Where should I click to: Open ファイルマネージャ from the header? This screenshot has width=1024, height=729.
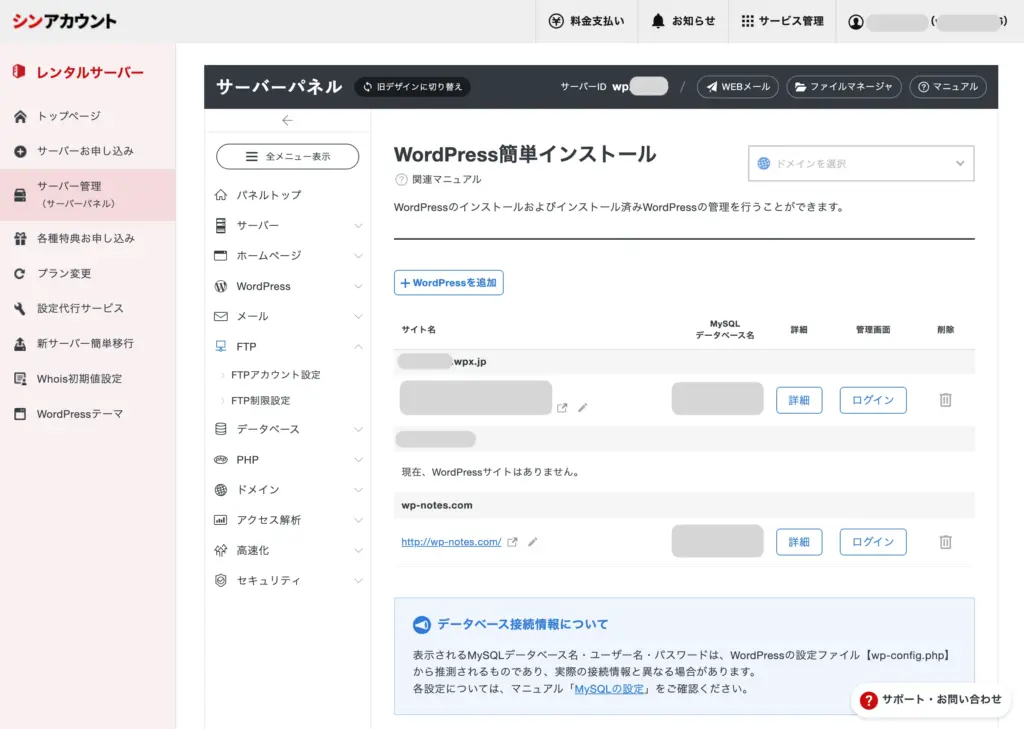pyautogui.click(x=843, y=87)
